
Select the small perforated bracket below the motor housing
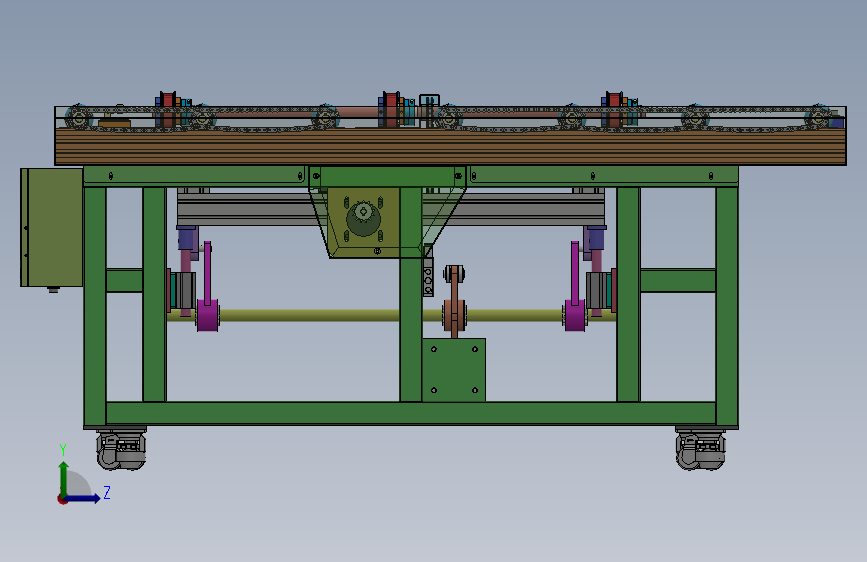(428, 276)
